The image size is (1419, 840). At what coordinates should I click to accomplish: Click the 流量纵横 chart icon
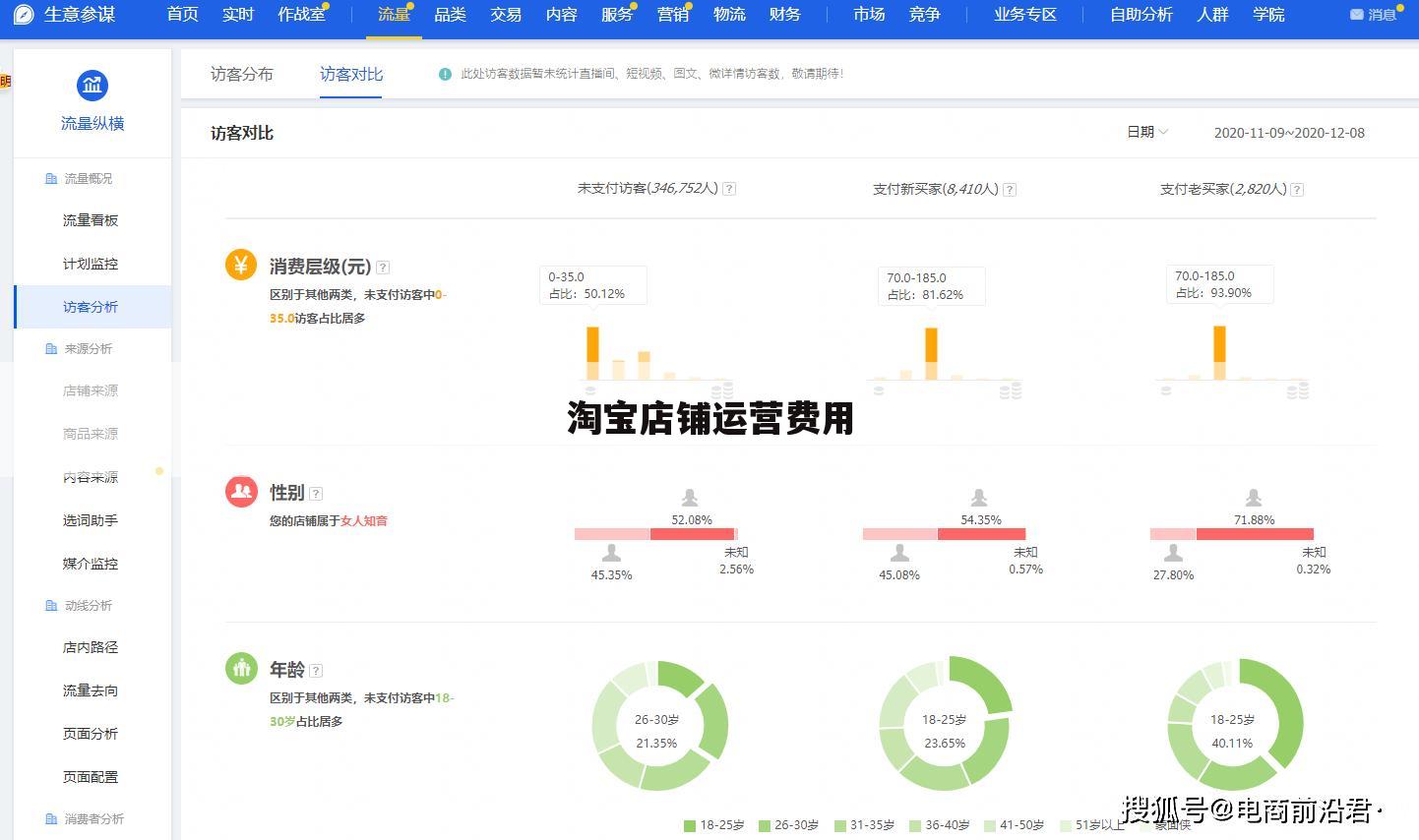pos(92,85)
